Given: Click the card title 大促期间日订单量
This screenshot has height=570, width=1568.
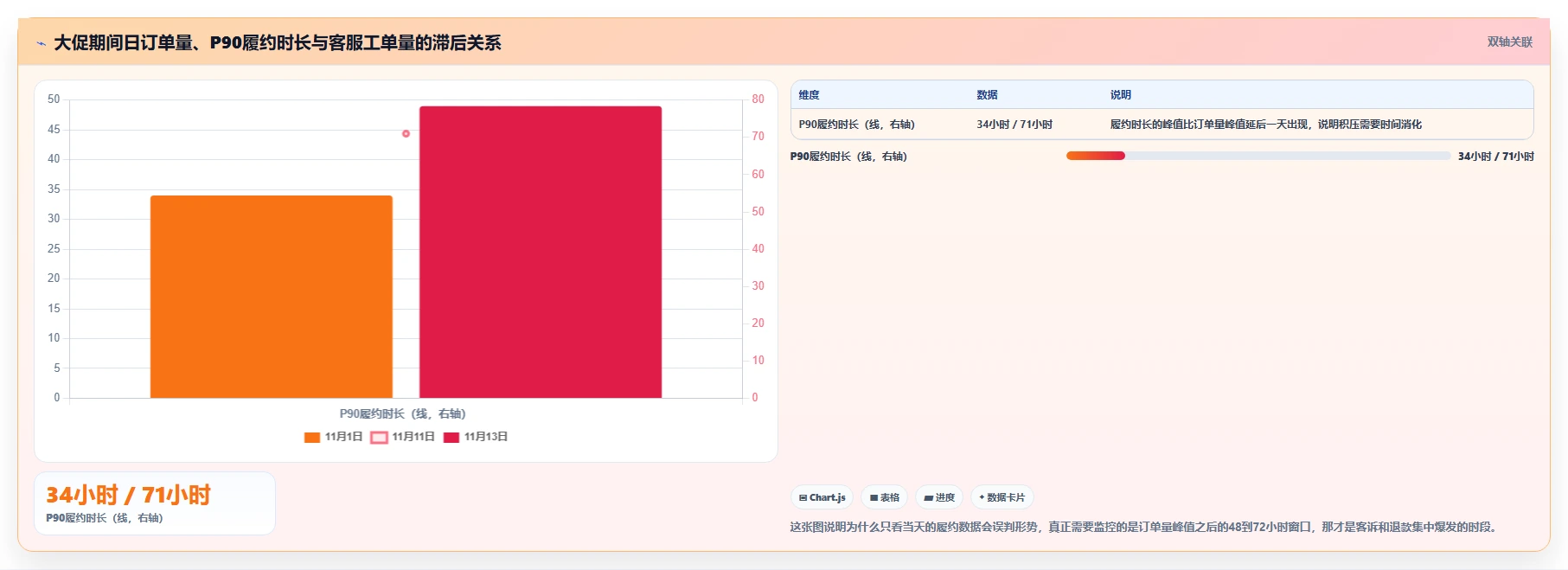Looking at the screenshot, I should (x=278, y=42).
